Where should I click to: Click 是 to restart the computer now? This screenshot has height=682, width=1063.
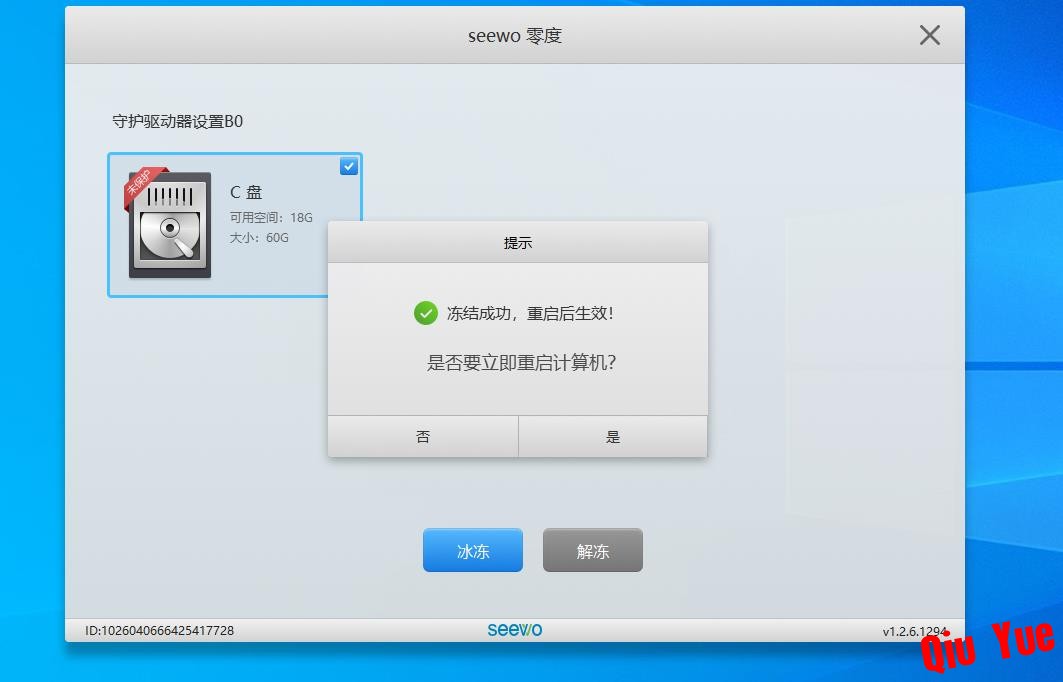[x=613, y=437]
